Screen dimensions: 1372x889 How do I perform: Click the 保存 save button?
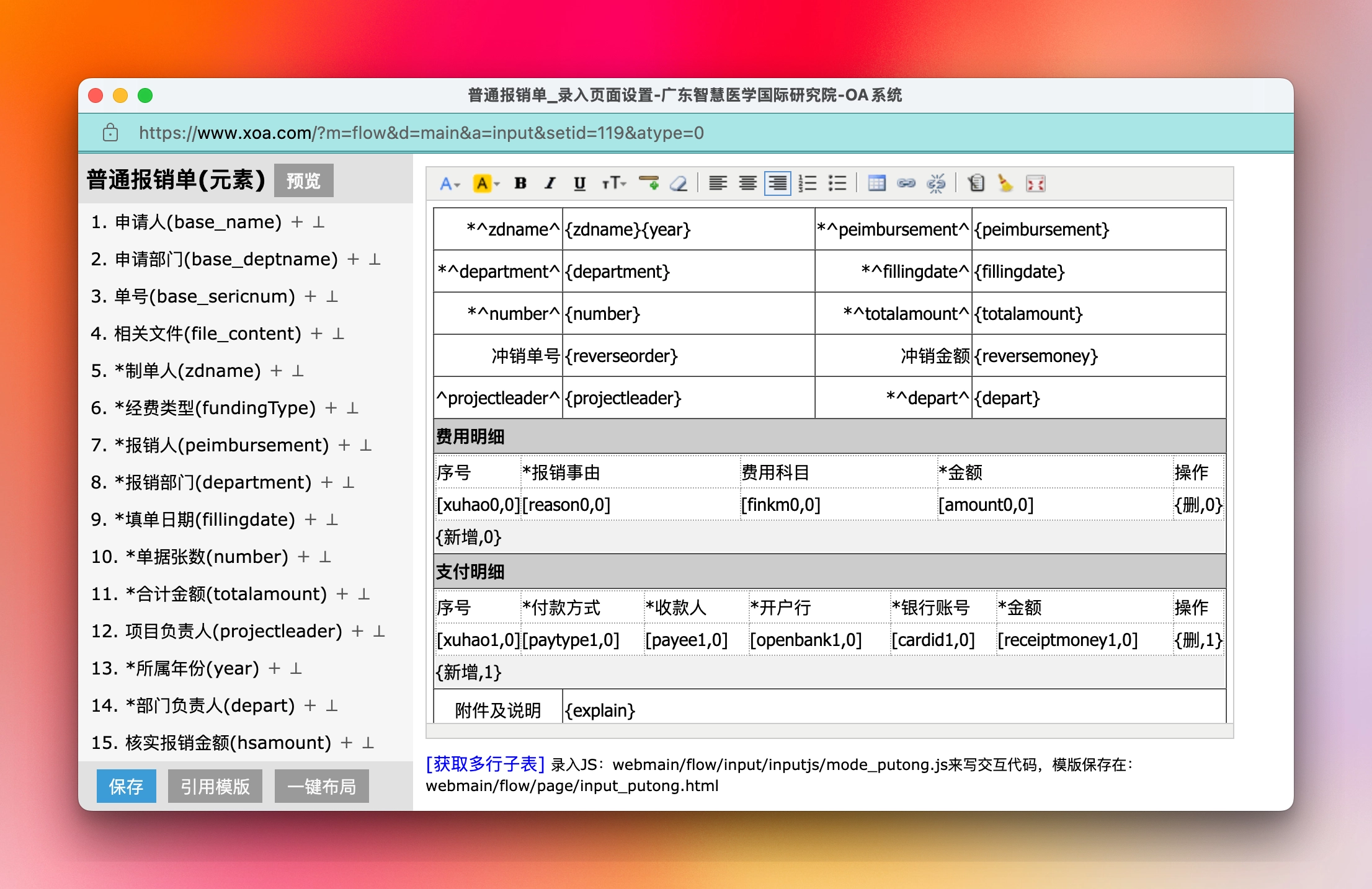pos(127,786)
